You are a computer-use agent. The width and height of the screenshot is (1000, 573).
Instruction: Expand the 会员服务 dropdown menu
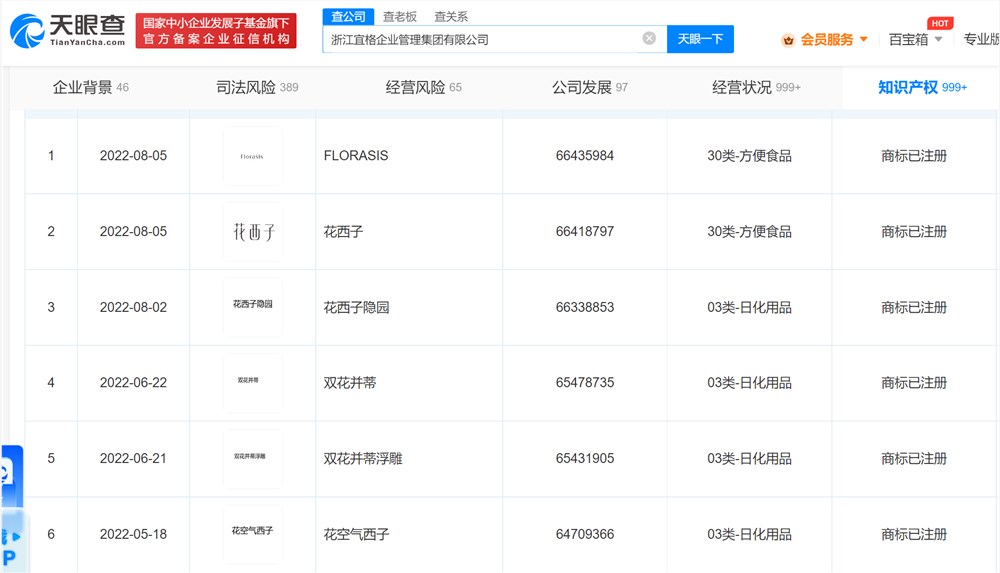coord(863,40)
